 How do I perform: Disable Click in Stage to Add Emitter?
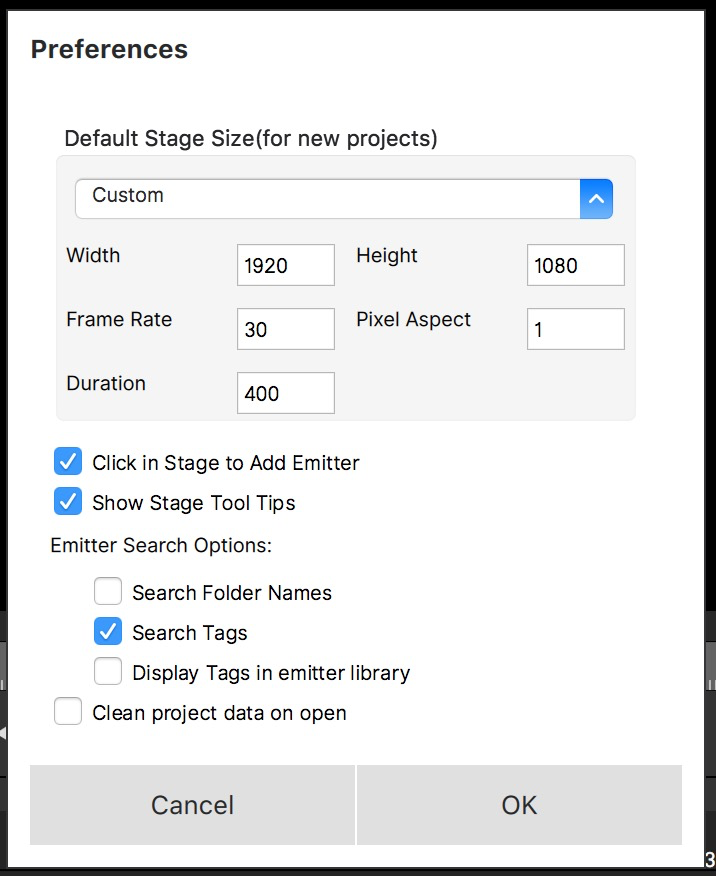tap(68, 462)
